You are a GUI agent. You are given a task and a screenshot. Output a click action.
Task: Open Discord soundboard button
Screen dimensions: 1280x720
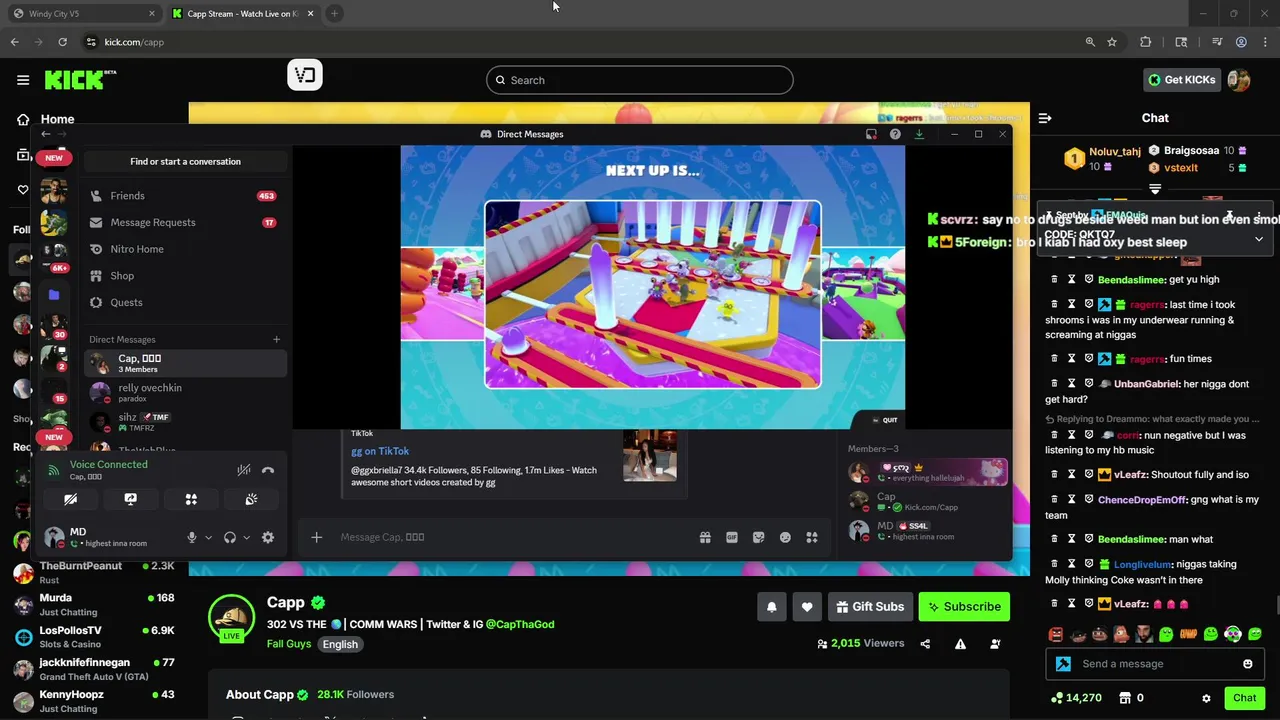tap(251, 499)
